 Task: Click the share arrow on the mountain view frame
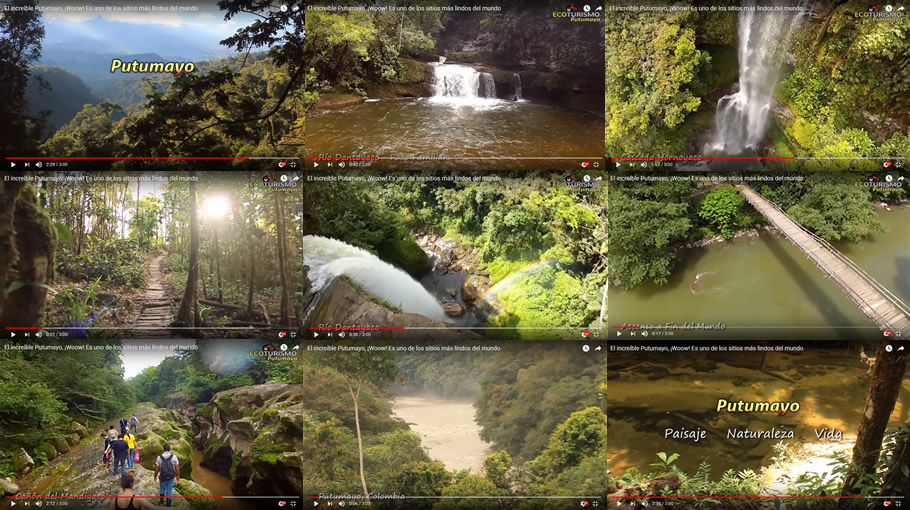pos(296,9)
